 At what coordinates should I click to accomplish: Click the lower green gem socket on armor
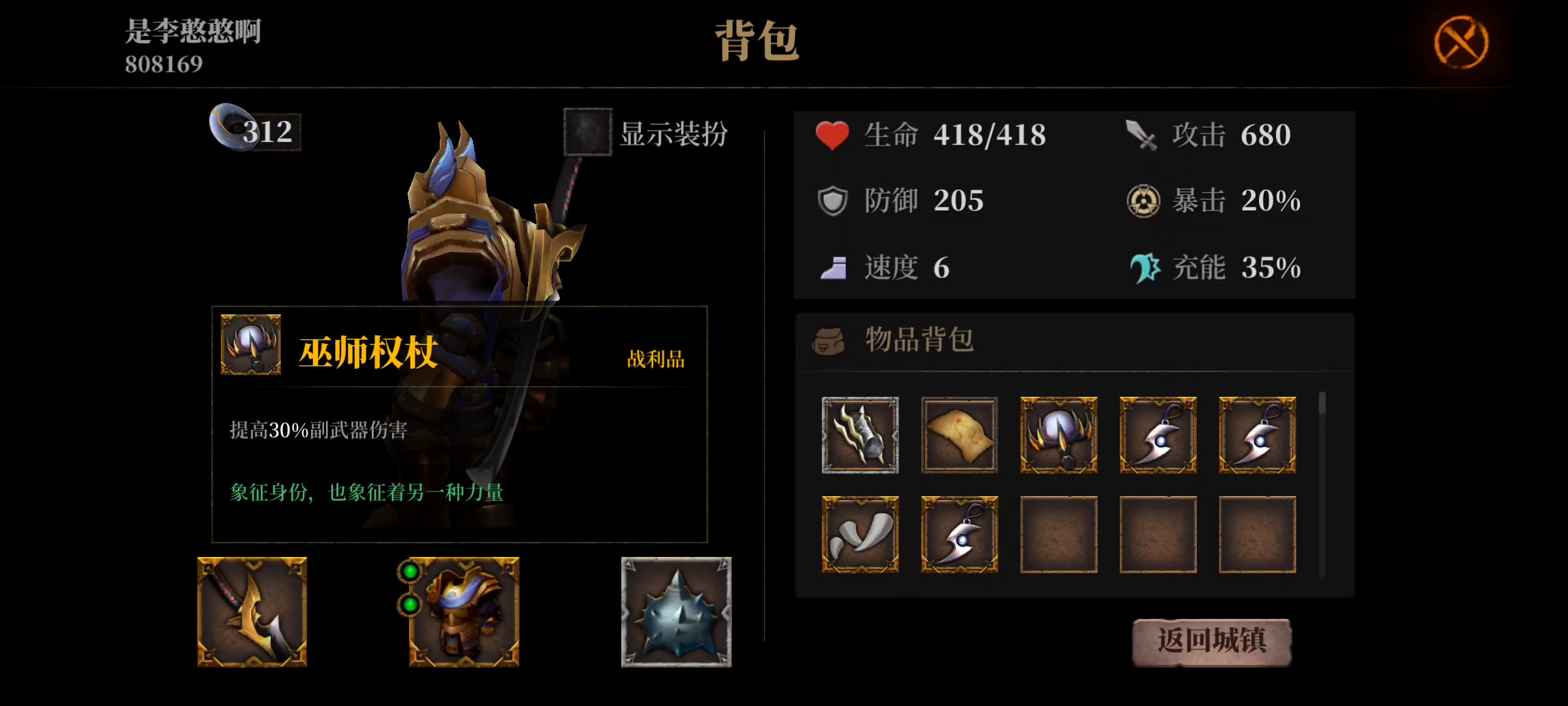pos(410,605)
